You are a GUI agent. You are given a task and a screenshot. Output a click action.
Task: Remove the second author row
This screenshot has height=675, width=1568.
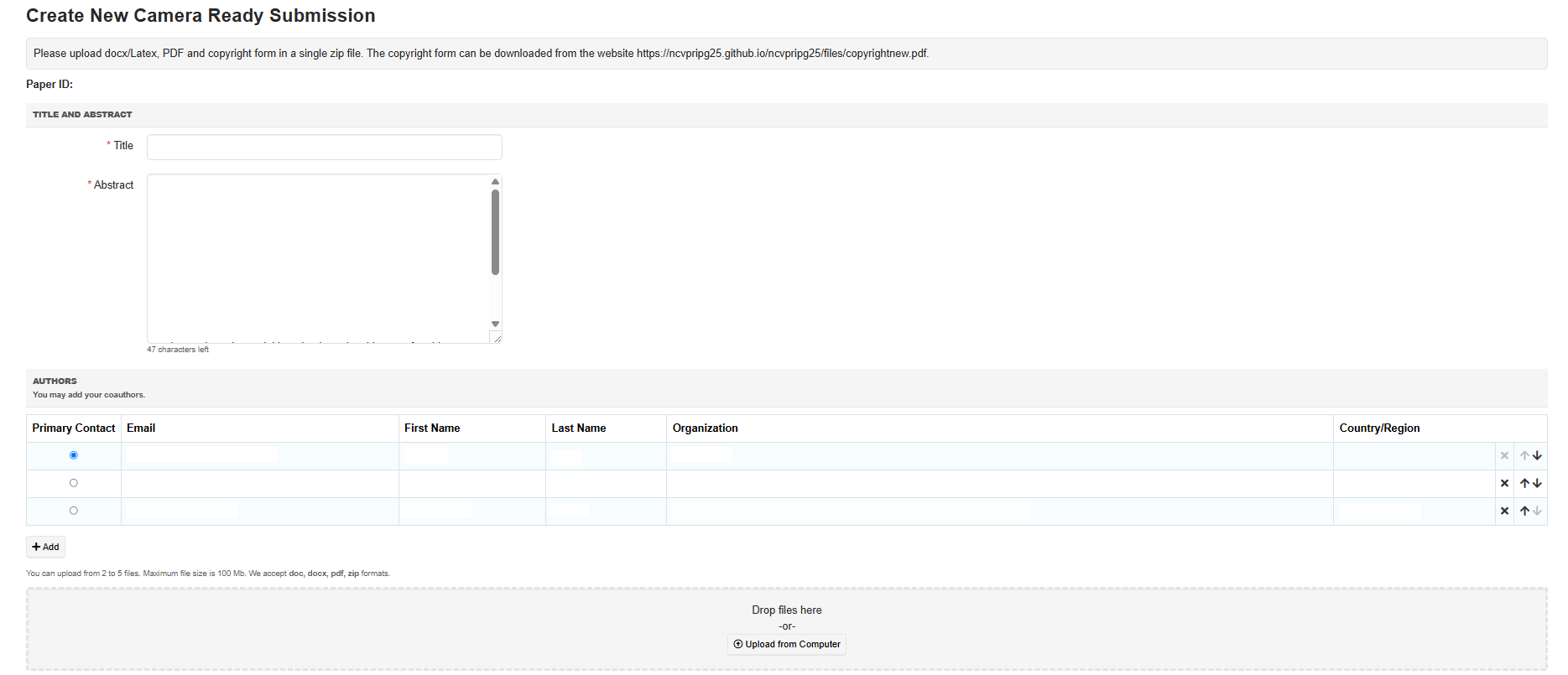tap(1504, 484)
